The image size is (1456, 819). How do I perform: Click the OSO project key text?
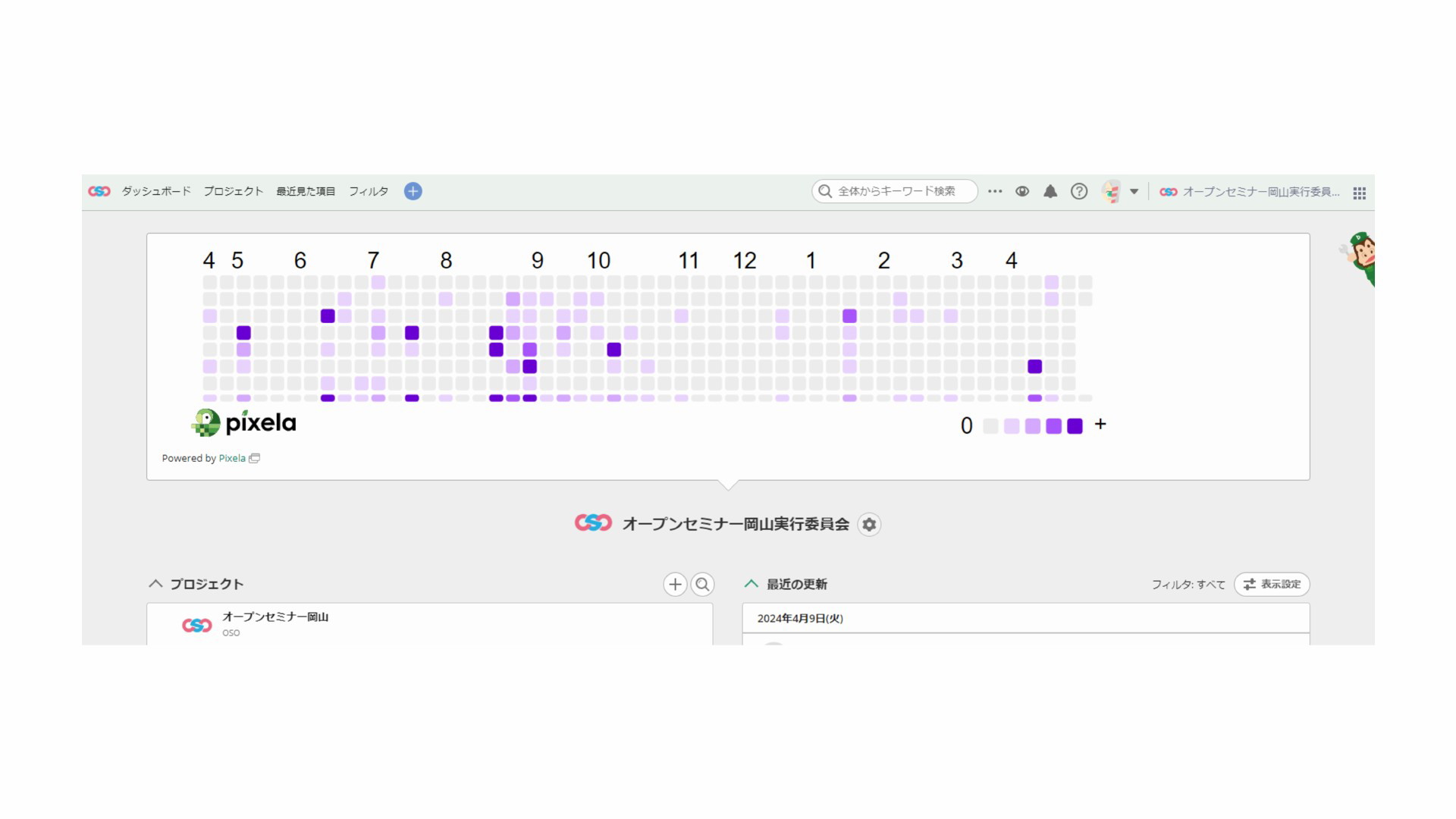click(231, 632)
